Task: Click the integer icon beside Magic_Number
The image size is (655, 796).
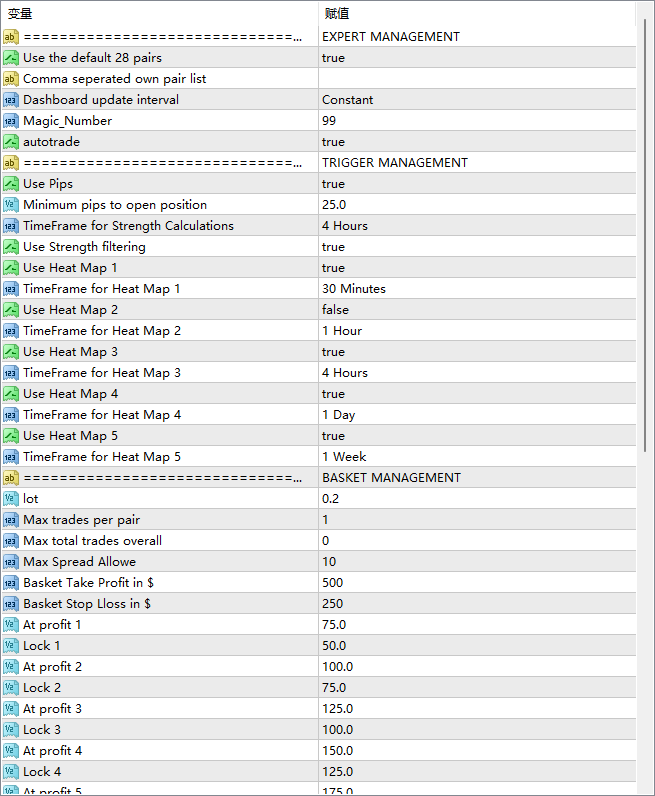Action: click(x=11, y=121)
